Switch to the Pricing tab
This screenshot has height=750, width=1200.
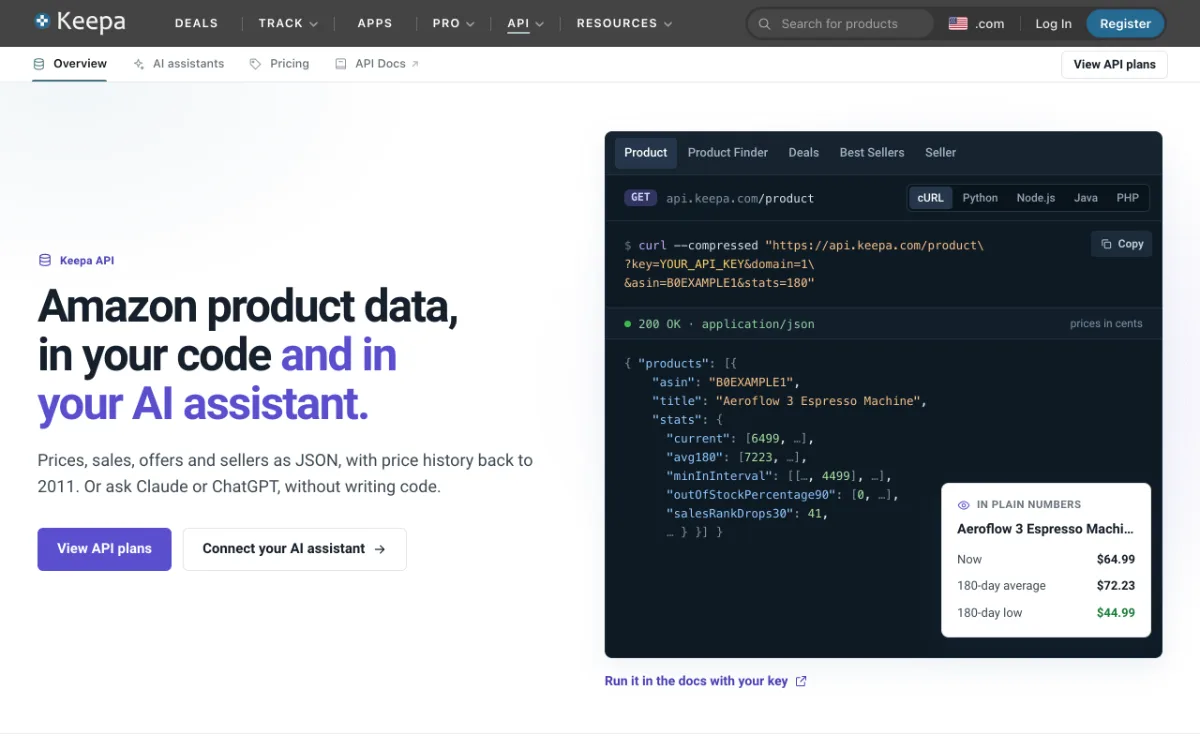[279, 64]
